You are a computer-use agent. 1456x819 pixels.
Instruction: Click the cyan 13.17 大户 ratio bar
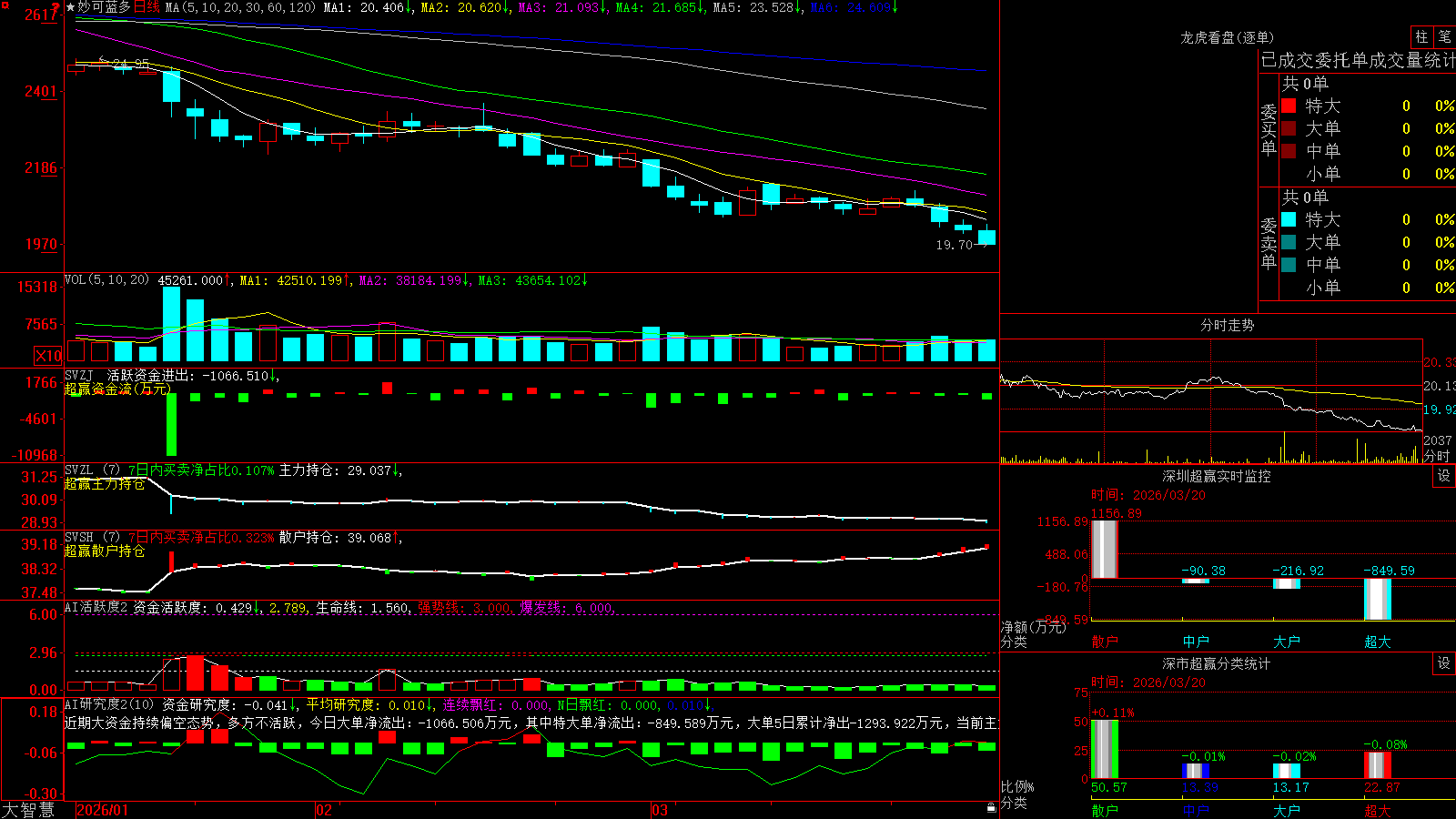click(x=1286, y=771)
